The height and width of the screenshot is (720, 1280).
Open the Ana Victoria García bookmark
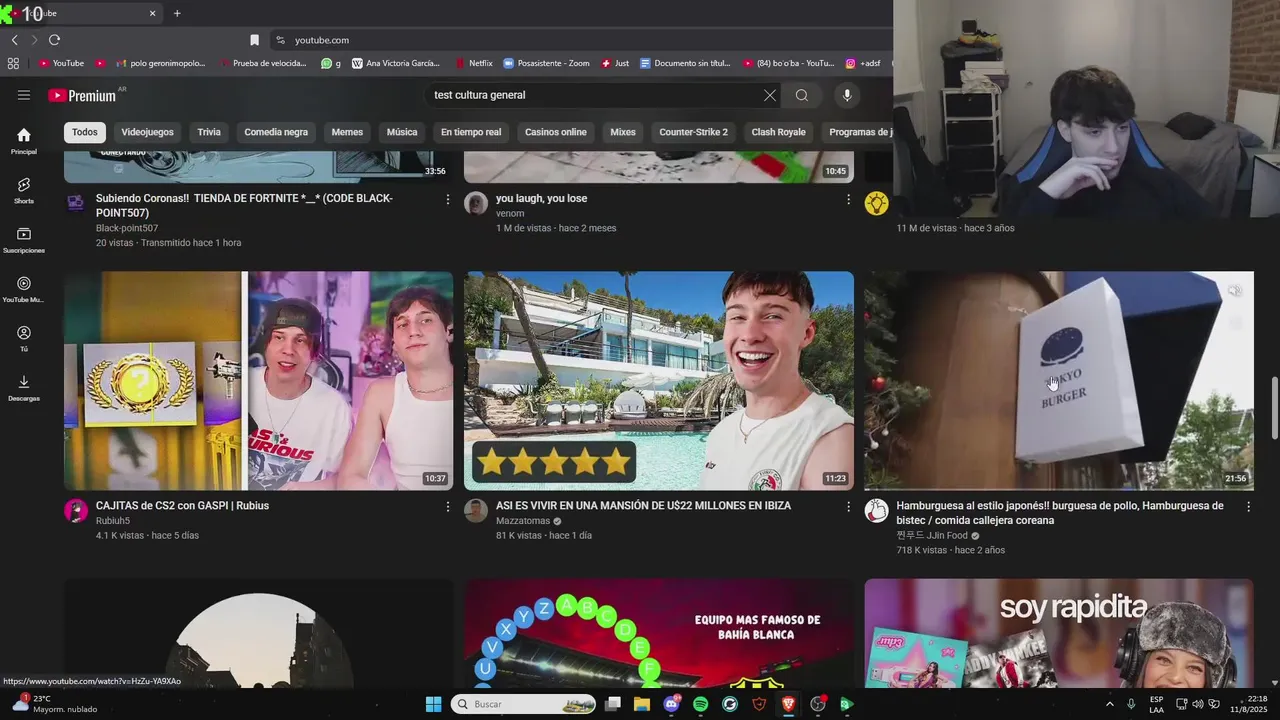(x=395, y=63)
